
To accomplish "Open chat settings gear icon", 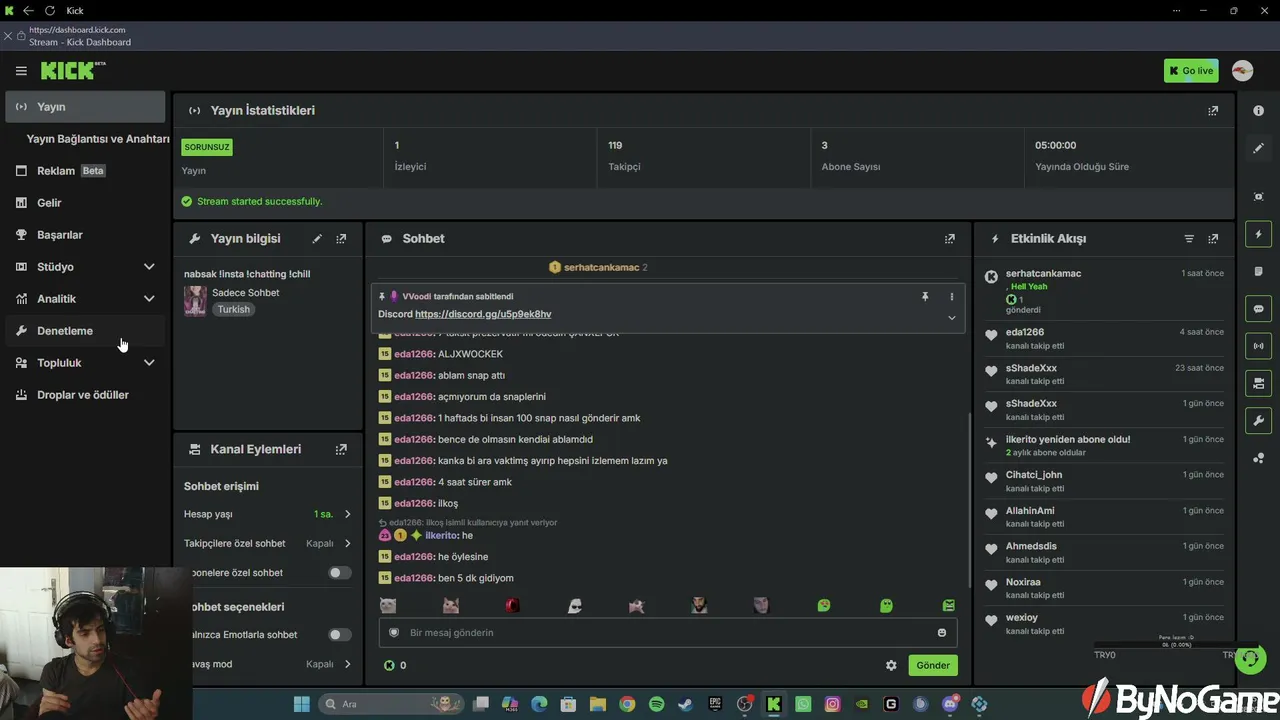I will point(891,665).
